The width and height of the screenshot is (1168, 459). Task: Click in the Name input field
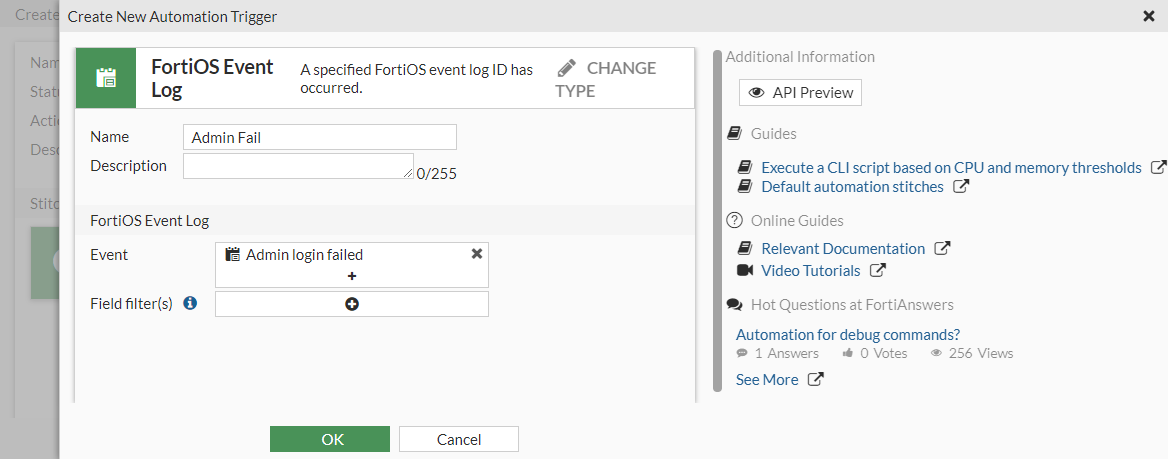point(320,137)
